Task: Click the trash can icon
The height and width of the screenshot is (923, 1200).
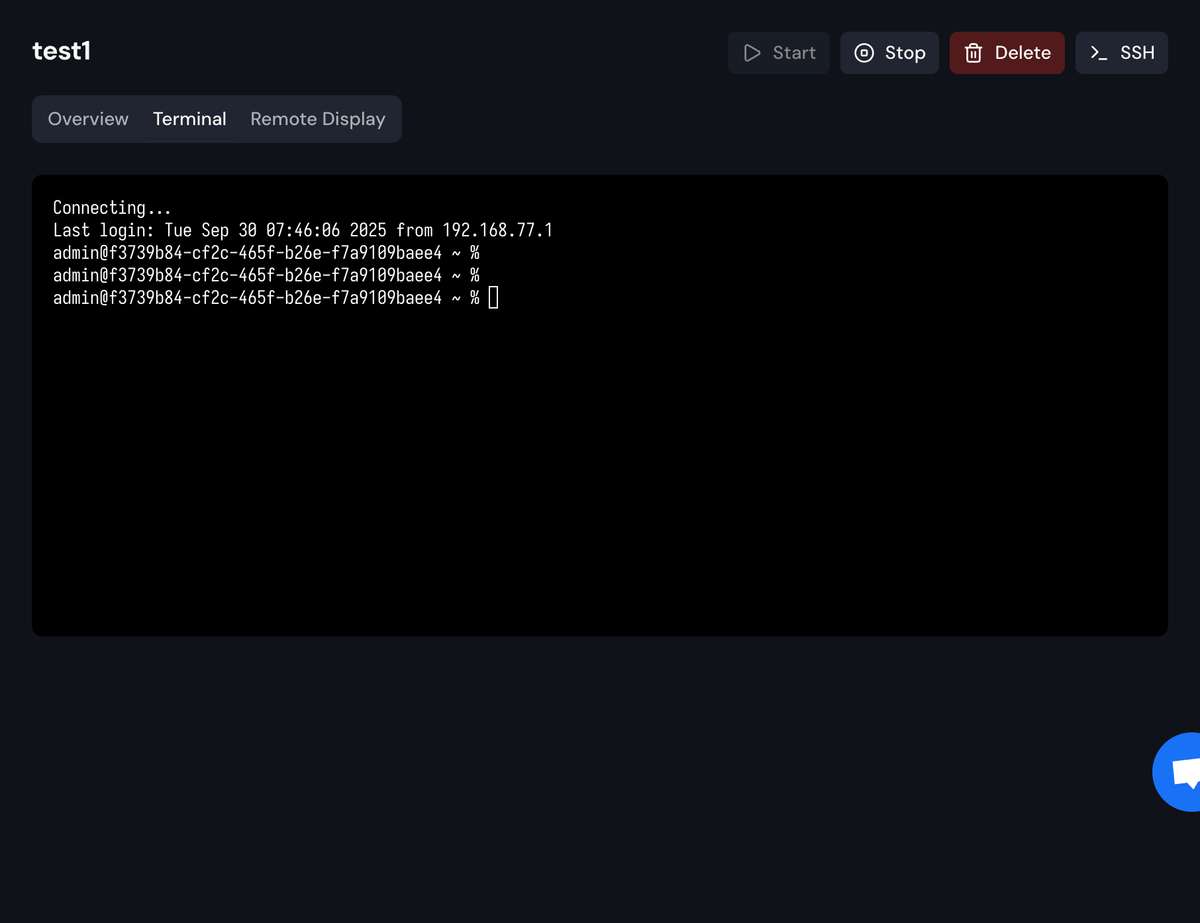Action: [x=973, y=53]
